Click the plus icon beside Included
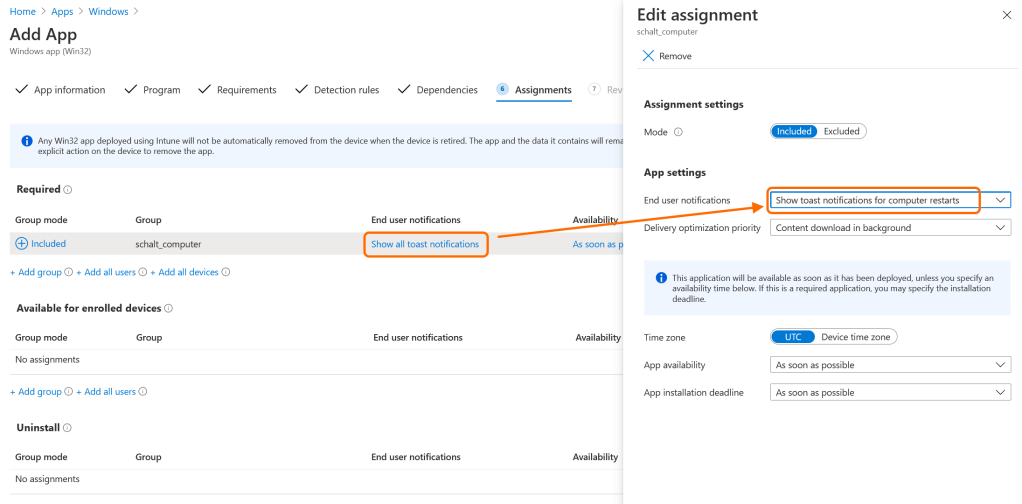This screenshot has width=1022, height=504. pos(22,243)
